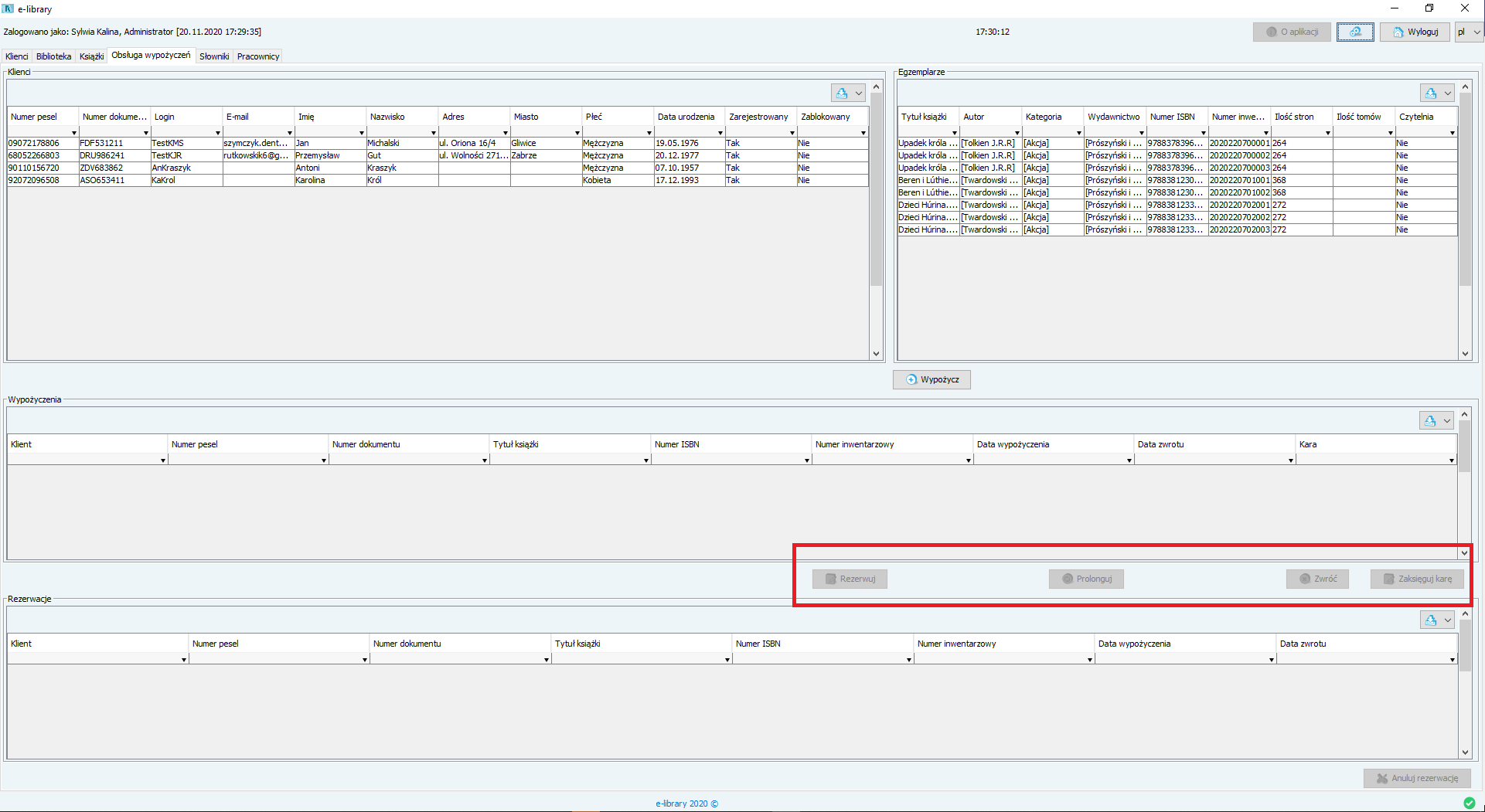The height and width of the screenshot is (812, 1485).
Task: Select the document number ZDV683862 cell
Action: coord(115,168)
